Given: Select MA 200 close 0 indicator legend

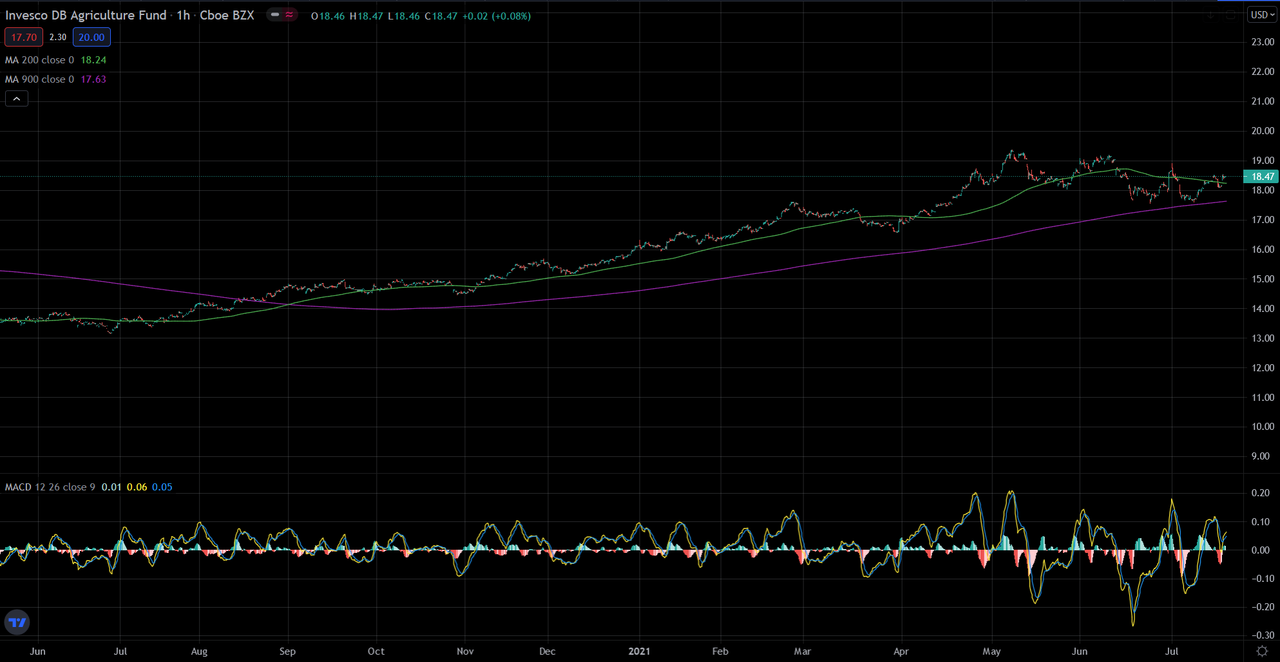Looking at the screenshot, I should 39,60.
